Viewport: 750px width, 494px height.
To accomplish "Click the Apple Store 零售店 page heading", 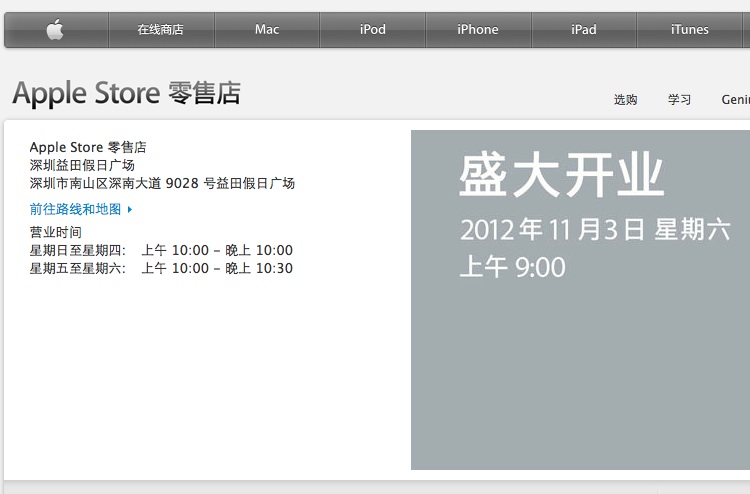I will [127, 93].
